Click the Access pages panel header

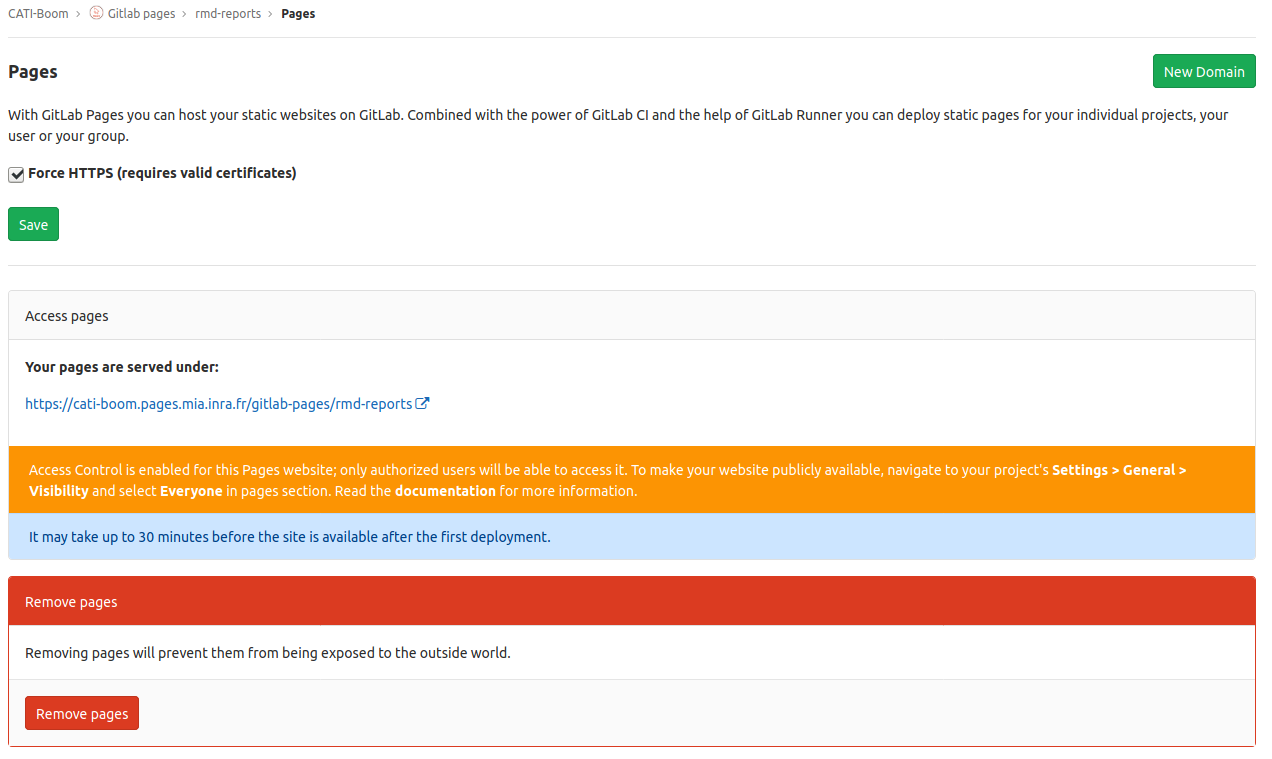tap(631, 315)
